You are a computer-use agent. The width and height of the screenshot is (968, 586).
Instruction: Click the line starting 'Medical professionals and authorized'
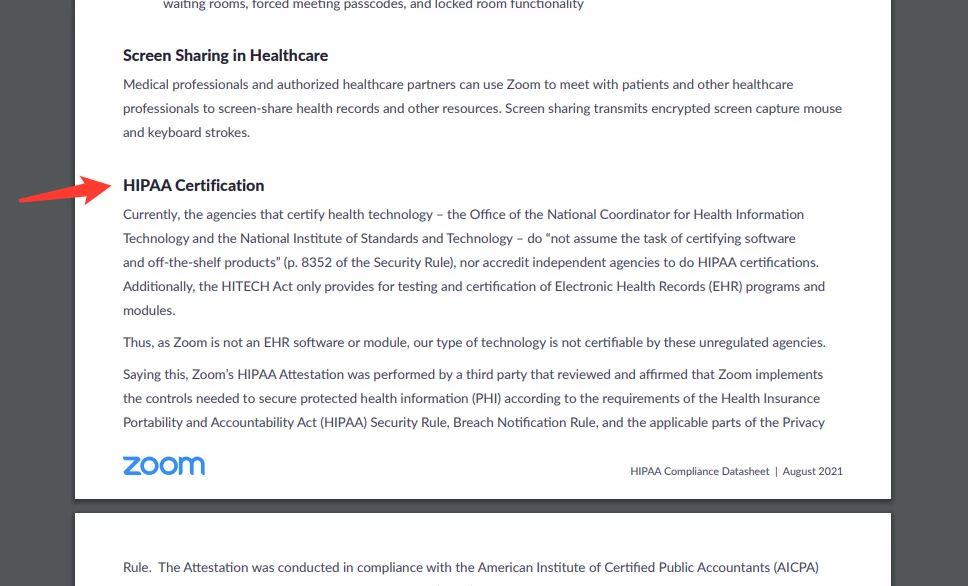[x=458, y=85]
